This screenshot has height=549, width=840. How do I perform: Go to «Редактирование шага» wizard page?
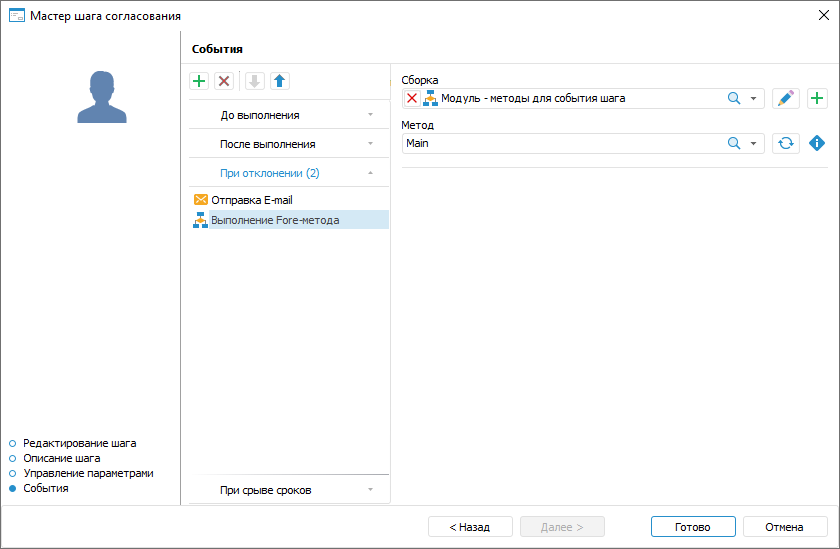[x=79, y=442]
